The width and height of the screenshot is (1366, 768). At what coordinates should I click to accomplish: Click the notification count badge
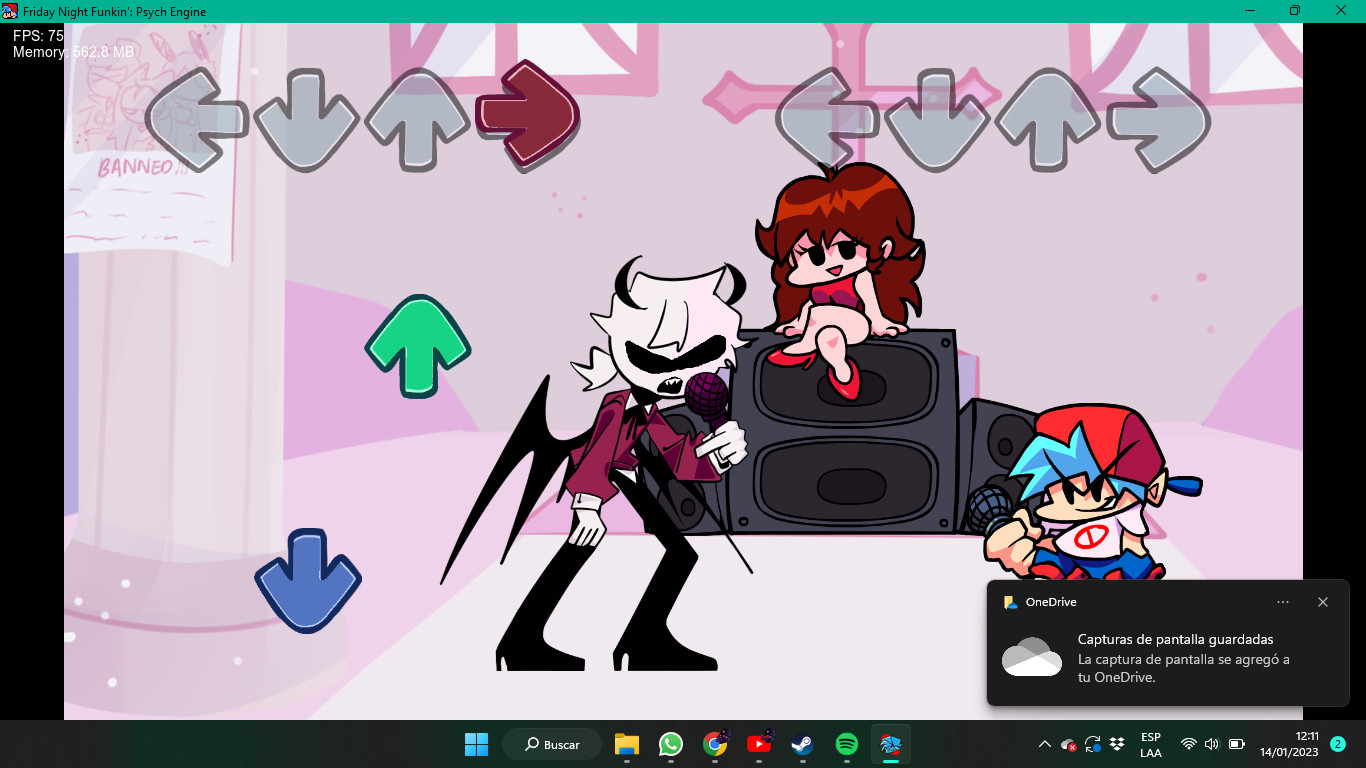pyautogui.click(x=1338, y=744)
